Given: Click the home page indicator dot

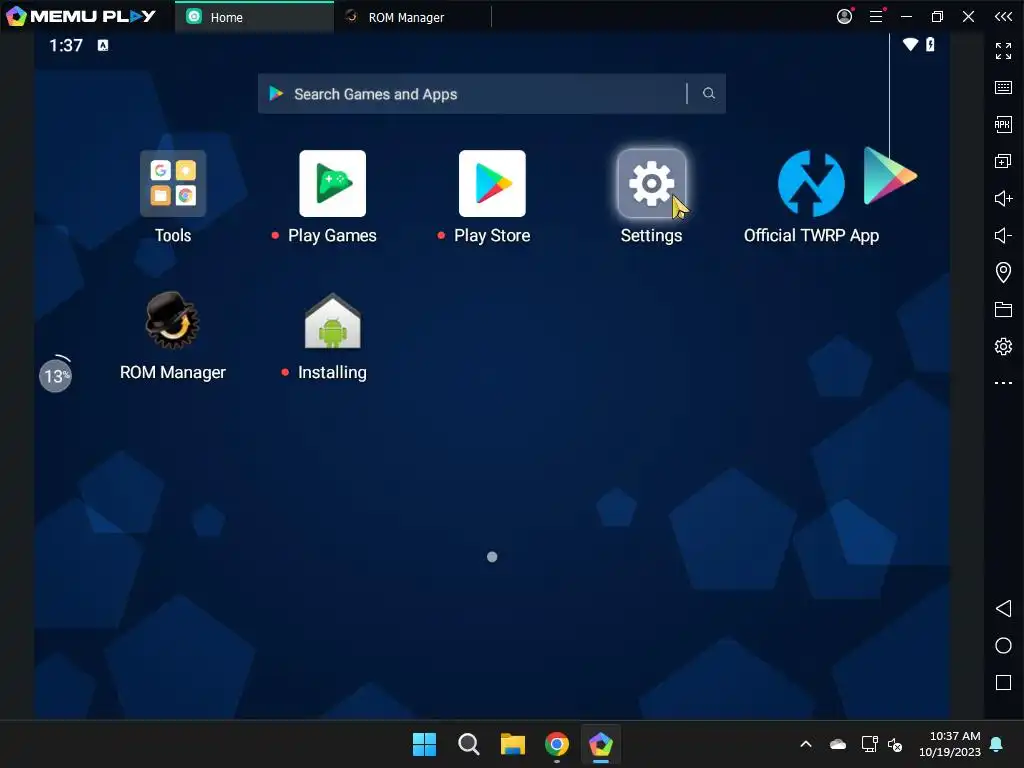Looking at the screenshot, I should (492, 557).
